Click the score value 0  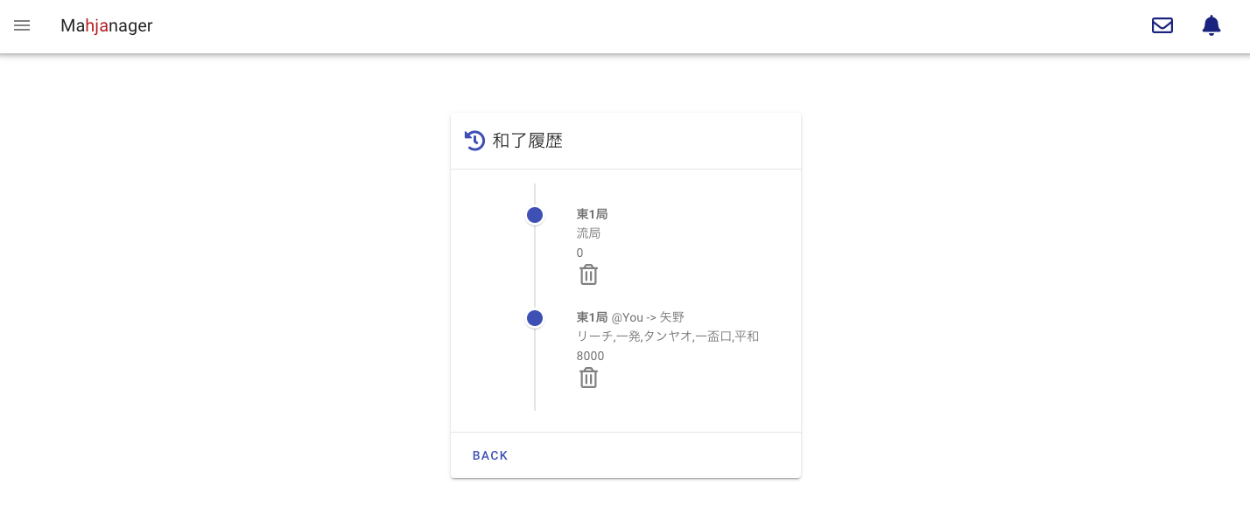(x=580, y=253)
